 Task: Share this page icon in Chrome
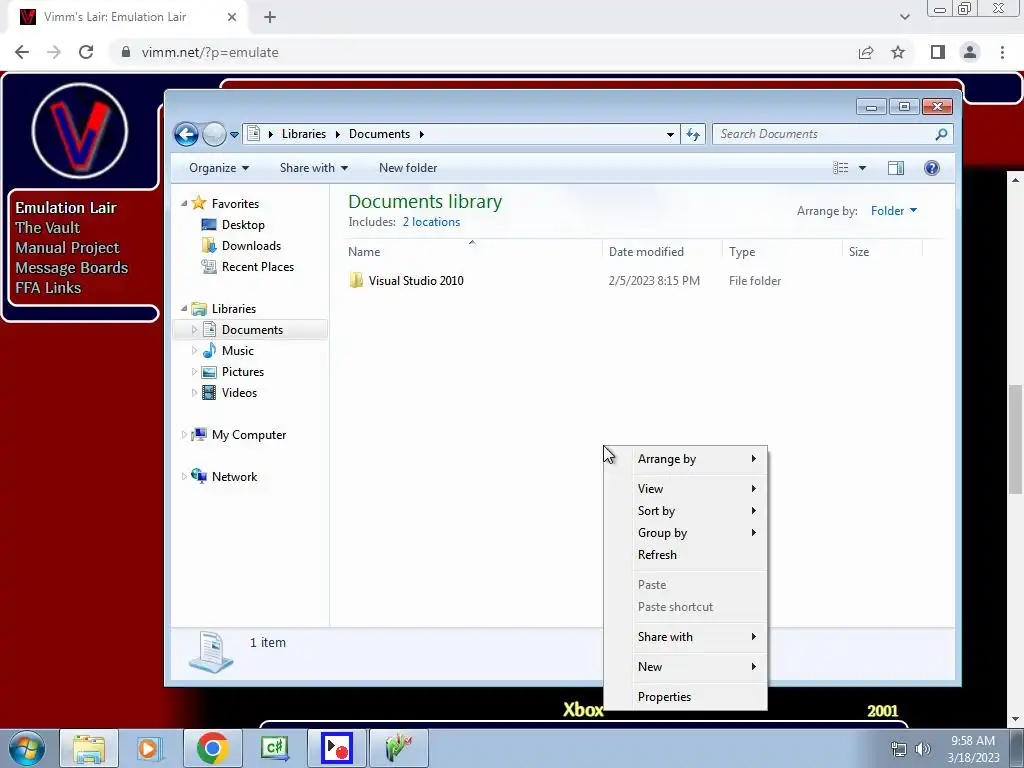pyautogui.click(x=866, y=52)
